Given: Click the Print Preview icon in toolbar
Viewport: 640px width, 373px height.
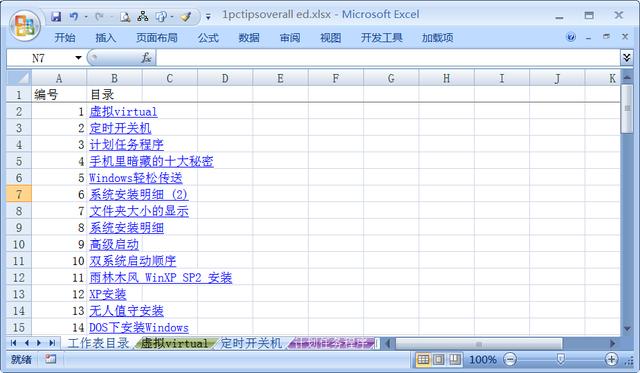Looking at the screenshot, I should [x=125, y=17].
